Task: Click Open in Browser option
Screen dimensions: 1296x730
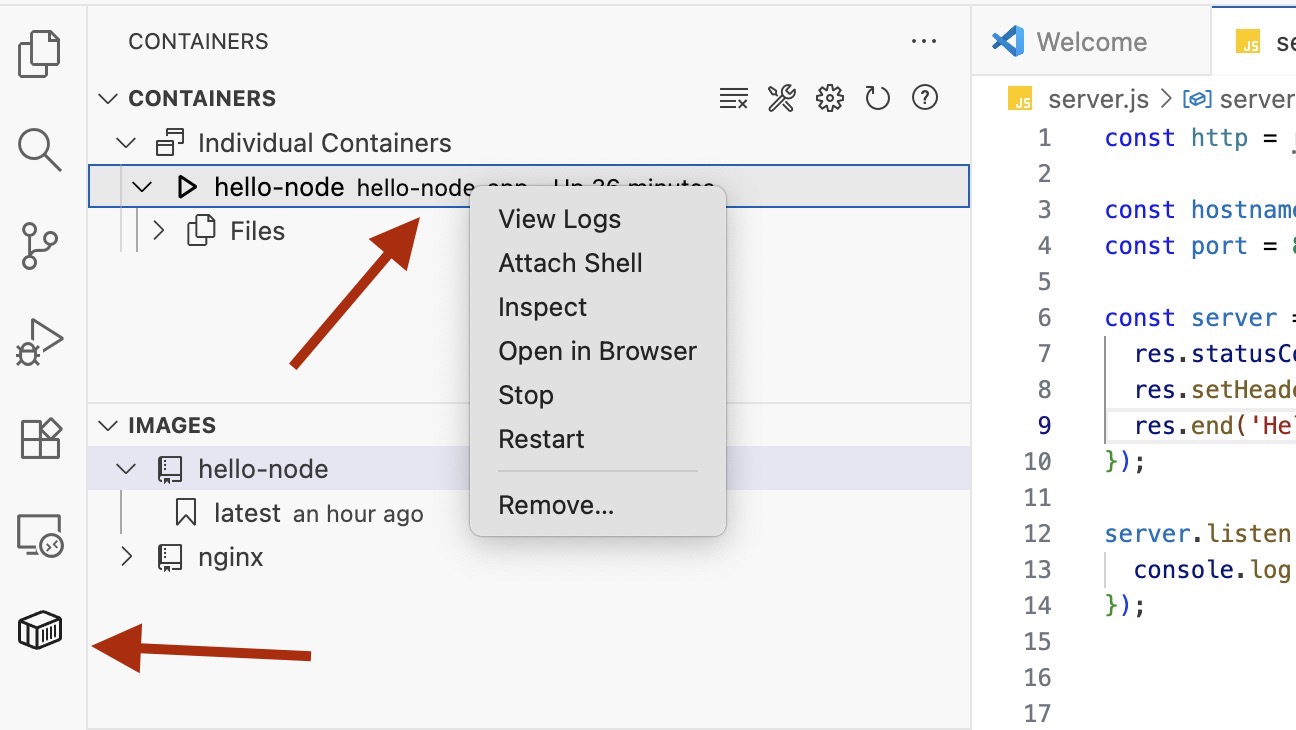Action: (597, 351)
